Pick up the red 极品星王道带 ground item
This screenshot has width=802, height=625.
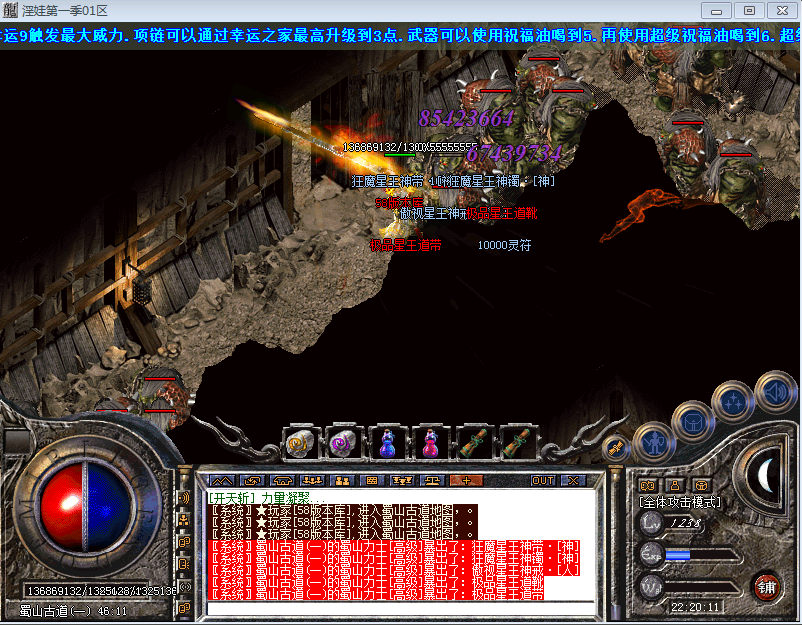[x=405, y=245]
